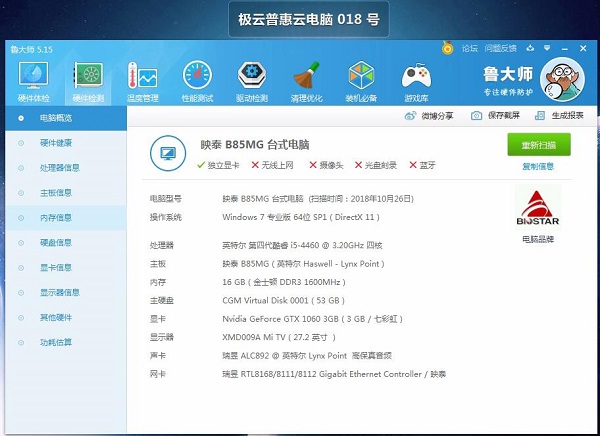Image resolution: width=600 pixels, height=436 pixels.
Task: Click the 极云普惠云电脑 018 号 banner
Action: (x=309, y=19)
